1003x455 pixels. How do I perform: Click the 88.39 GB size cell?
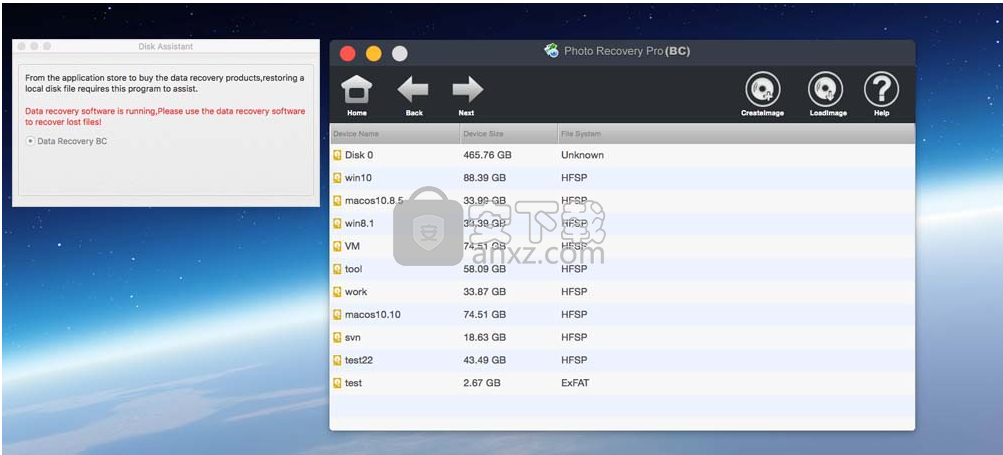484,178
